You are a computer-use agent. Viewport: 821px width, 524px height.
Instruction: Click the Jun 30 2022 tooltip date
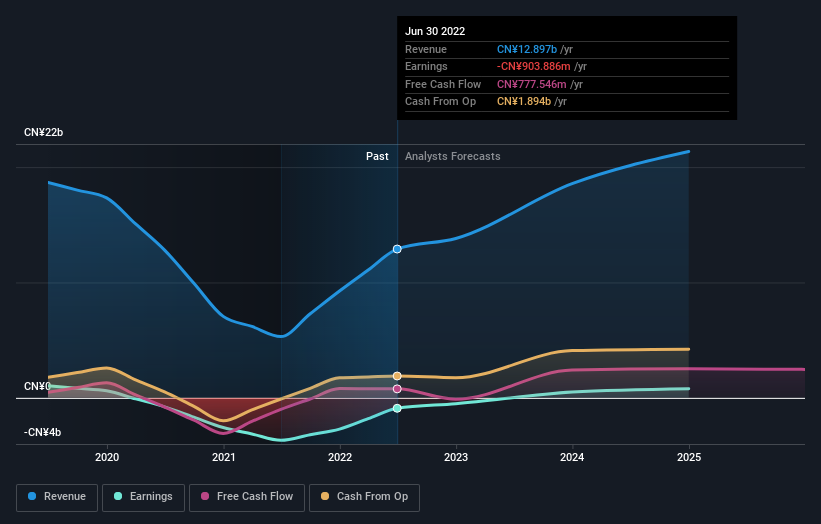pos(435,31)
